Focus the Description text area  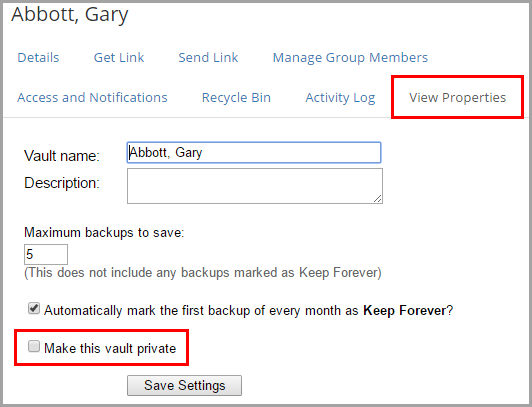coord(255,186)
